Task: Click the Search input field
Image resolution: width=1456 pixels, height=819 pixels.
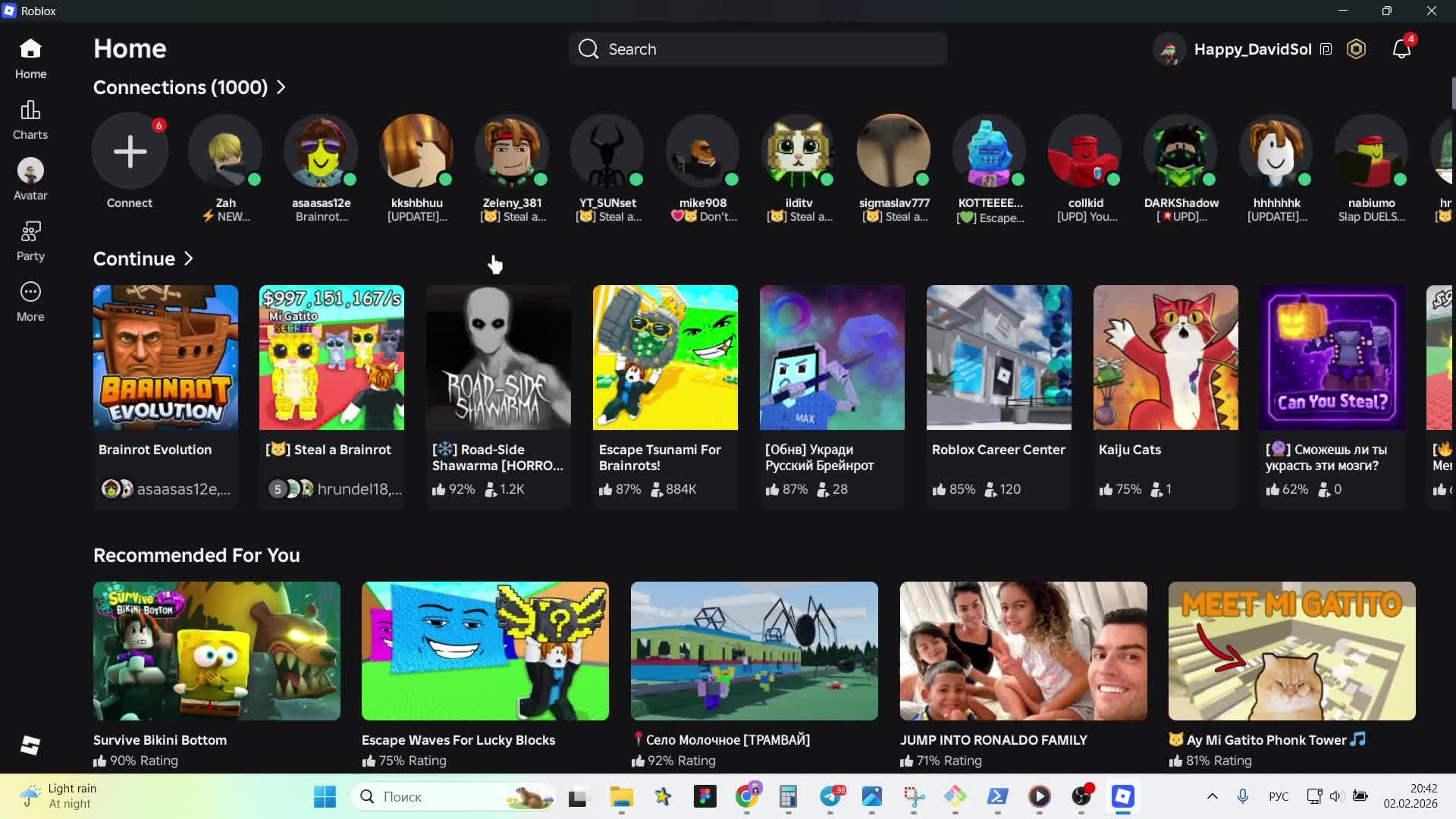Action: pyautogui.click(x=758, y=49)
